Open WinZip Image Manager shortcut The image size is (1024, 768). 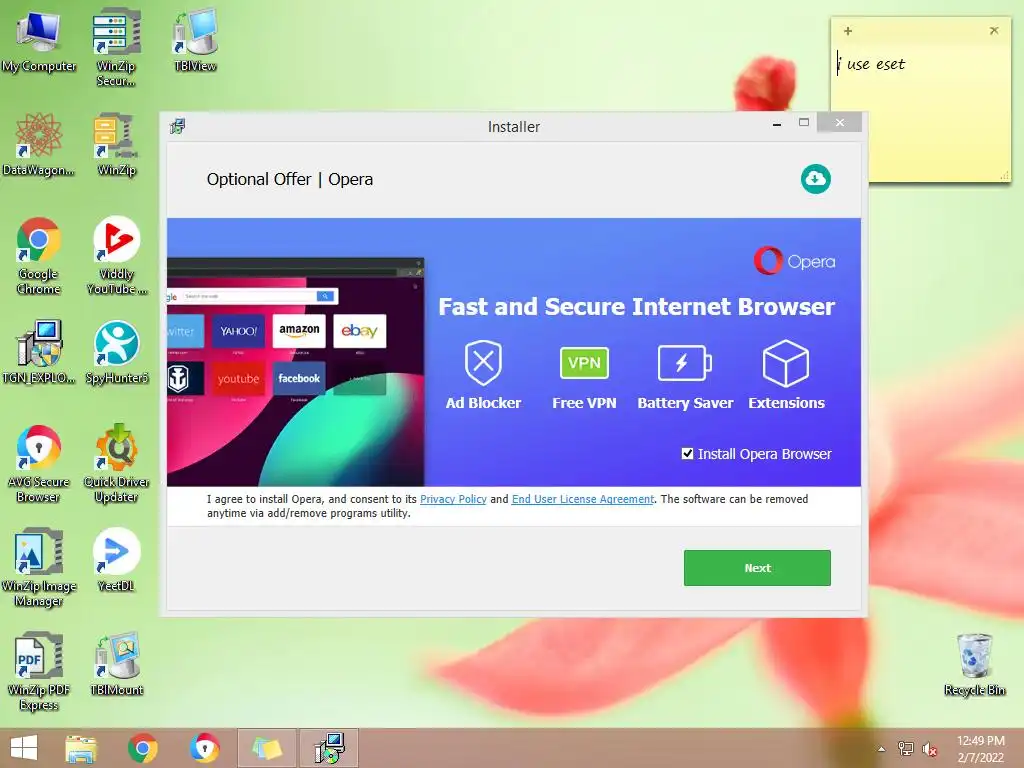39,568
